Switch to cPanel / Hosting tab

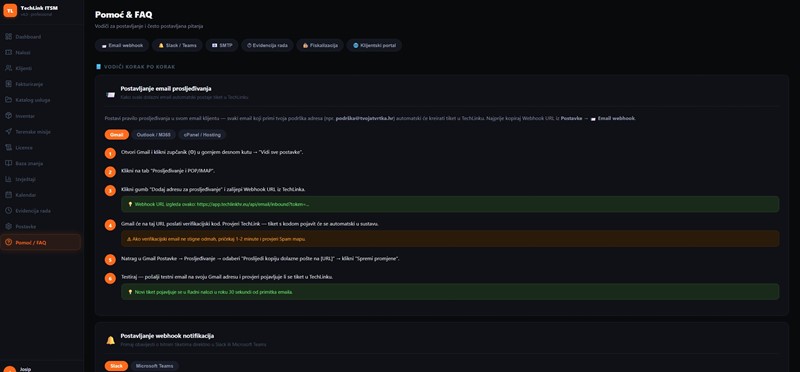click(x=202, y=135)
